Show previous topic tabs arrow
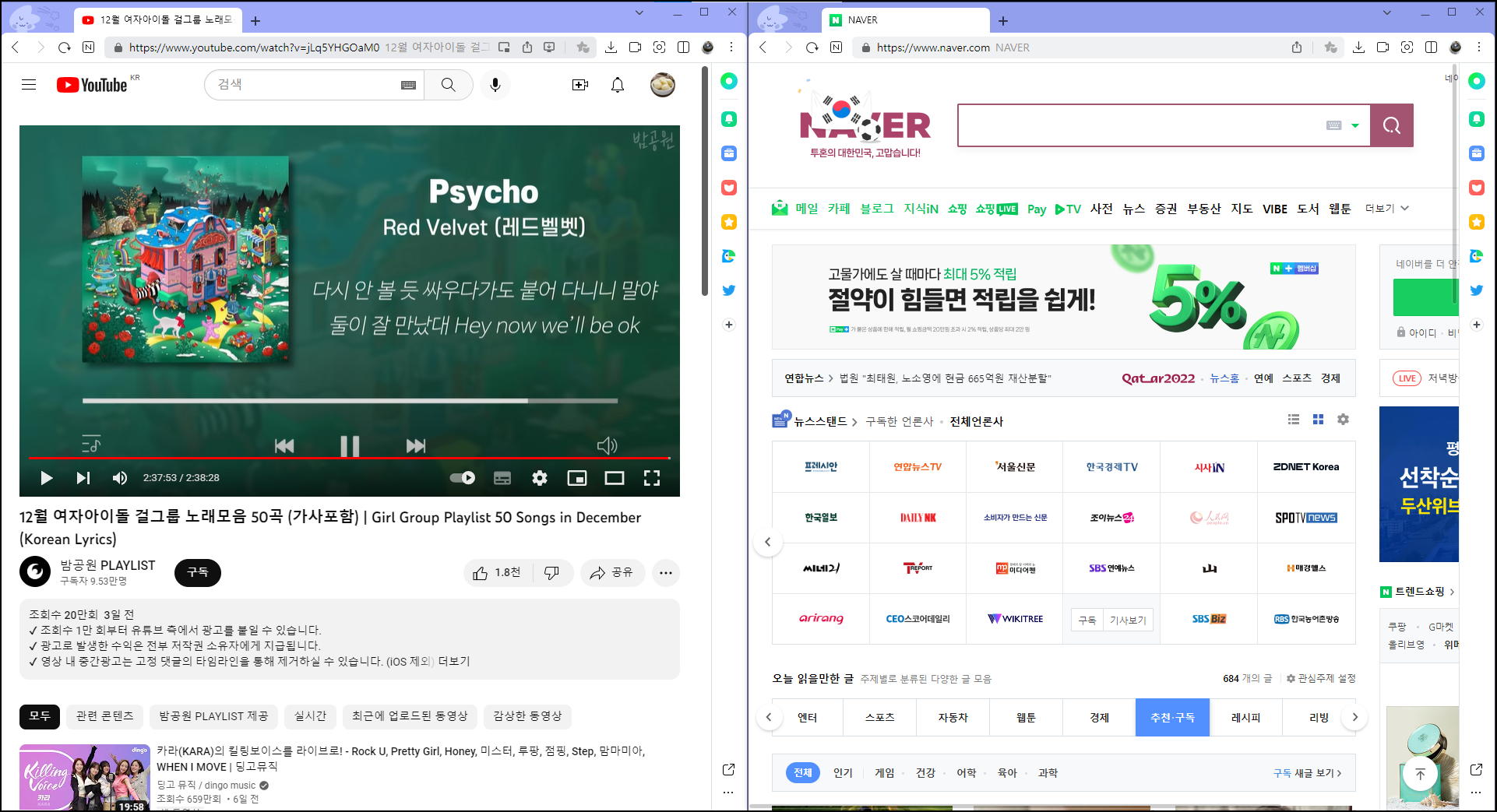The image size is (1497, 812). pyautogui.click(x=769, y=717)
